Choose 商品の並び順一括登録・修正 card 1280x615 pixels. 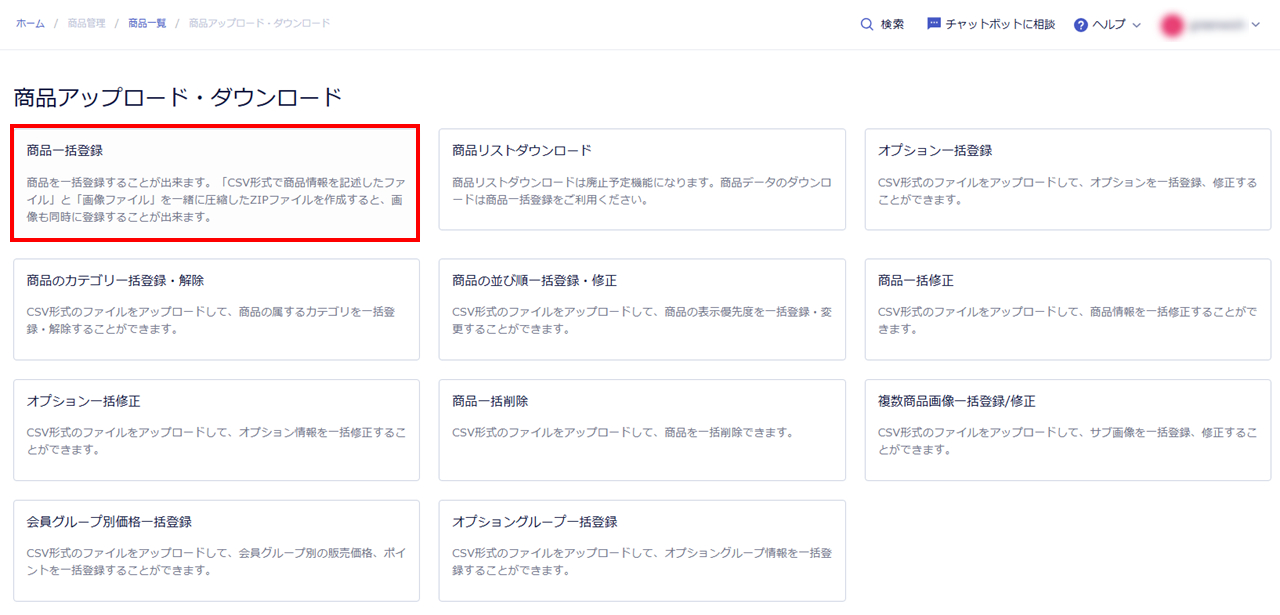click(642, 309)
